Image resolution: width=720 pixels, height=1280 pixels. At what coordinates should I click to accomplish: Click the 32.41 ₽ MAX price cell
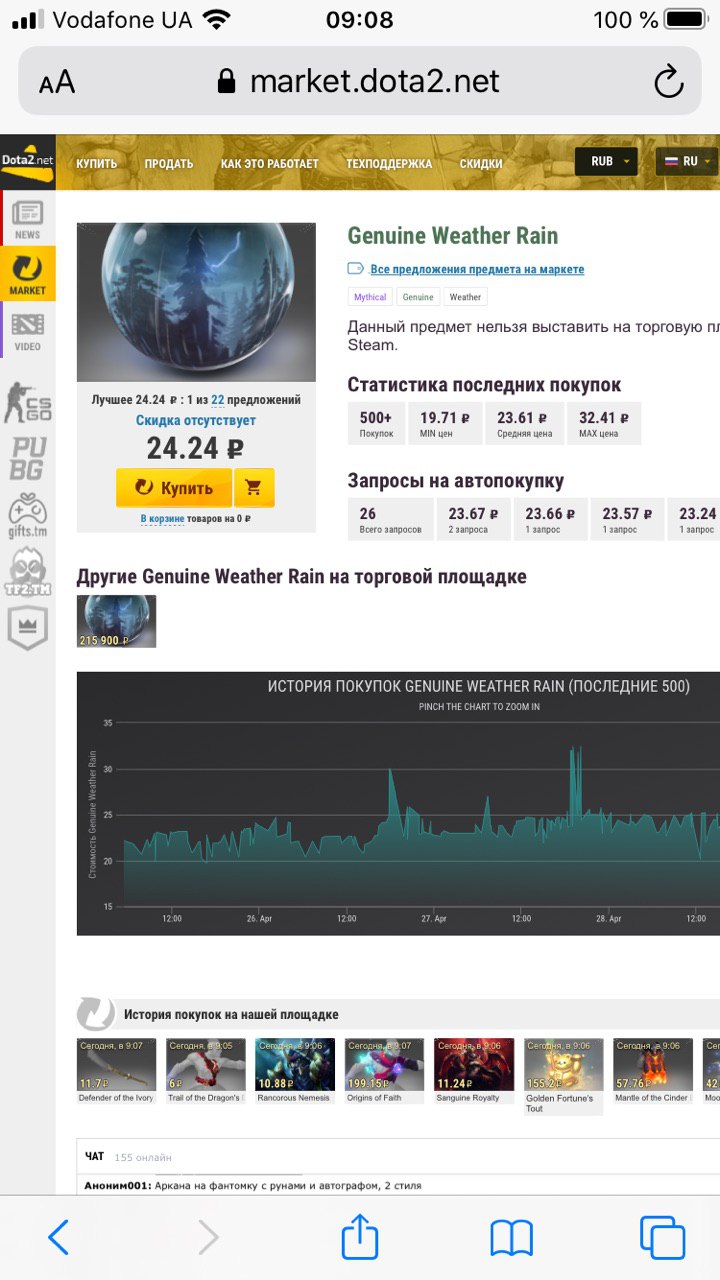pos(604,423)
